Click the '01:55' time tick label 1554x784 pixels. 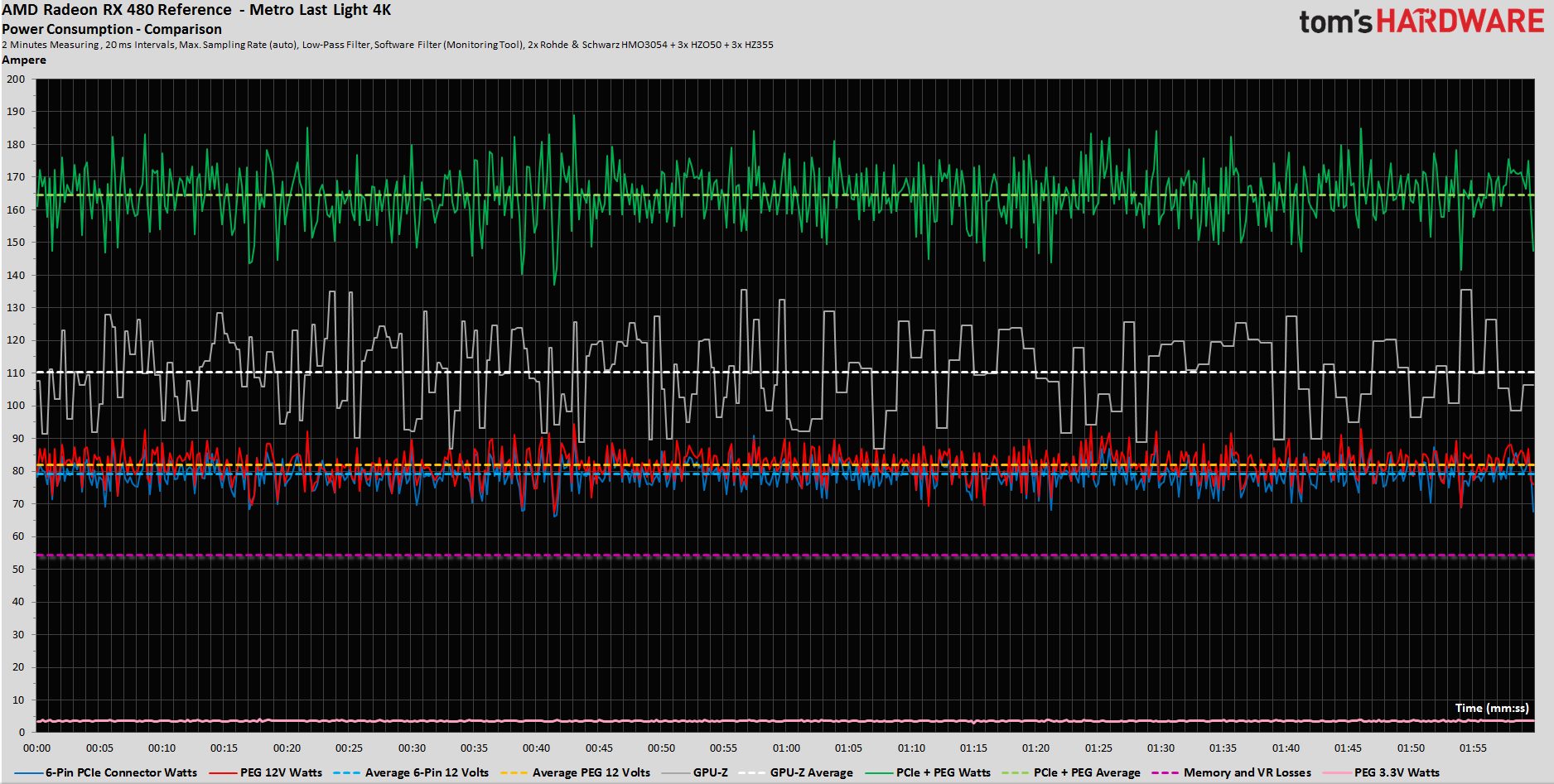(x=1473, y=748)
